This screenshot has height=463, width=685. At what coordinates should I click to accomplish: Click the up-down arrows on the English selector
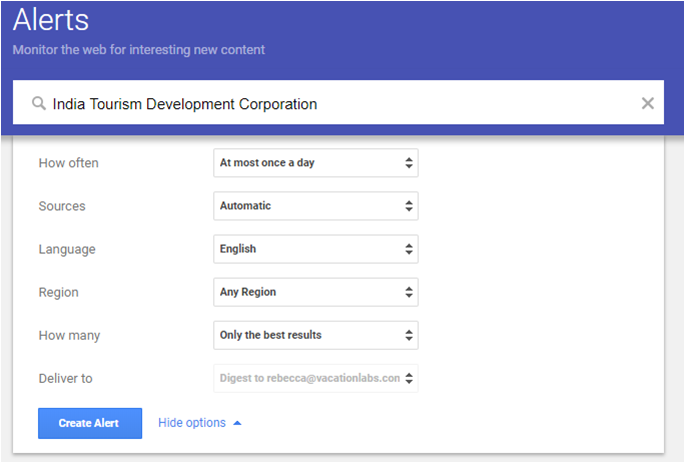408,249
